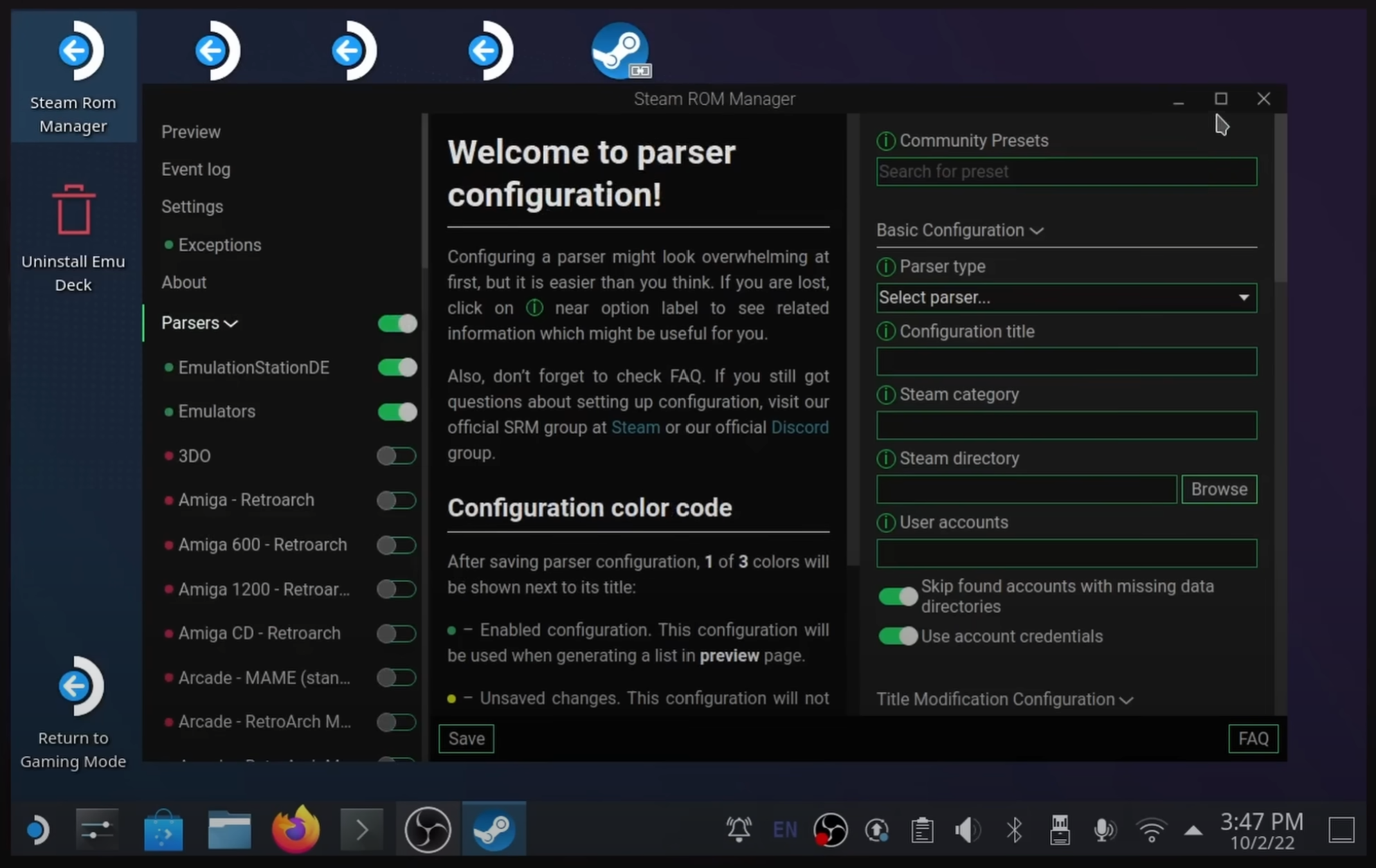Viewport: 1376px width, 868px height.
Task: Open OBS tray icon with red dot
Action: (x=831, y=829)
